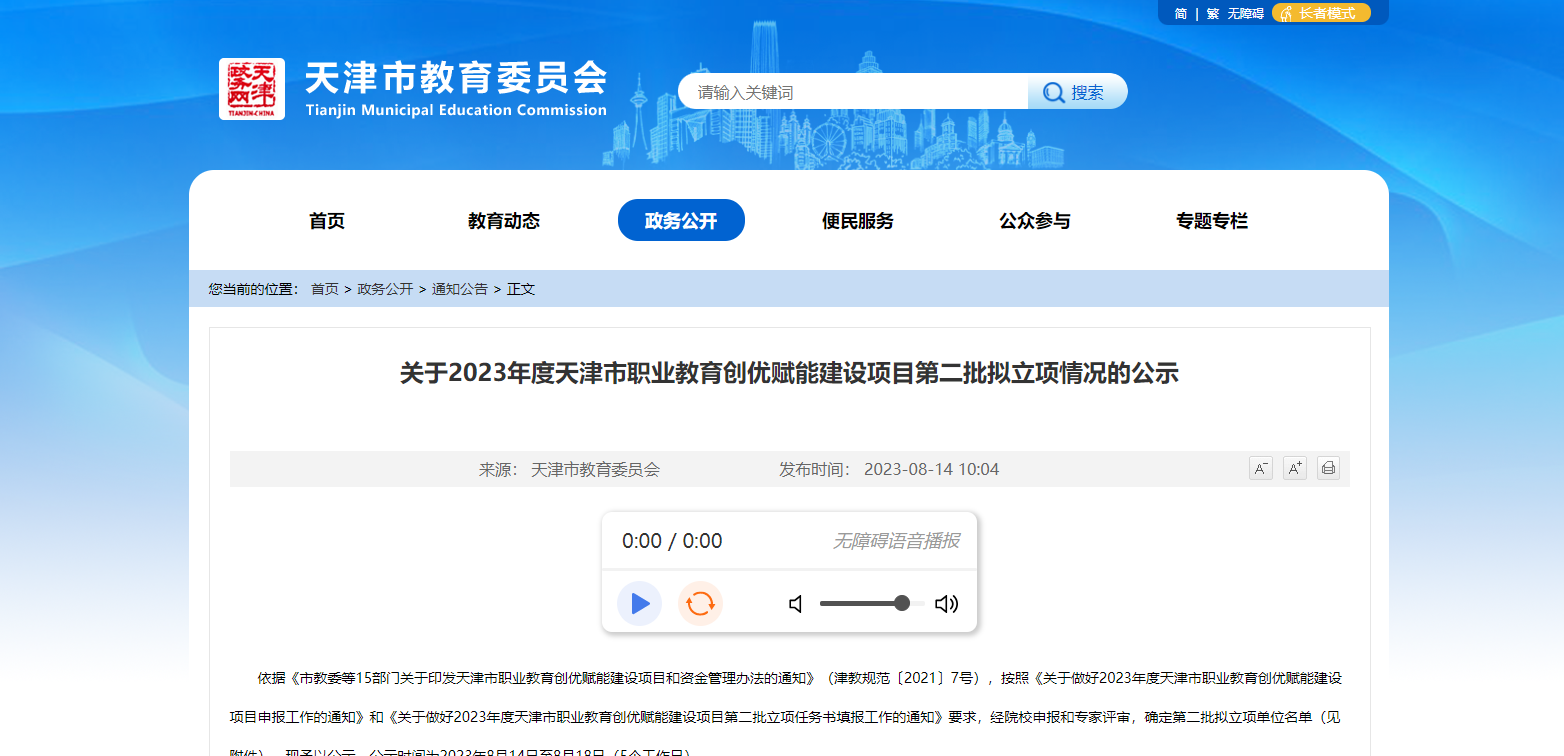
Task: Click the Tianjin government red logo
Action: (252, 89)
